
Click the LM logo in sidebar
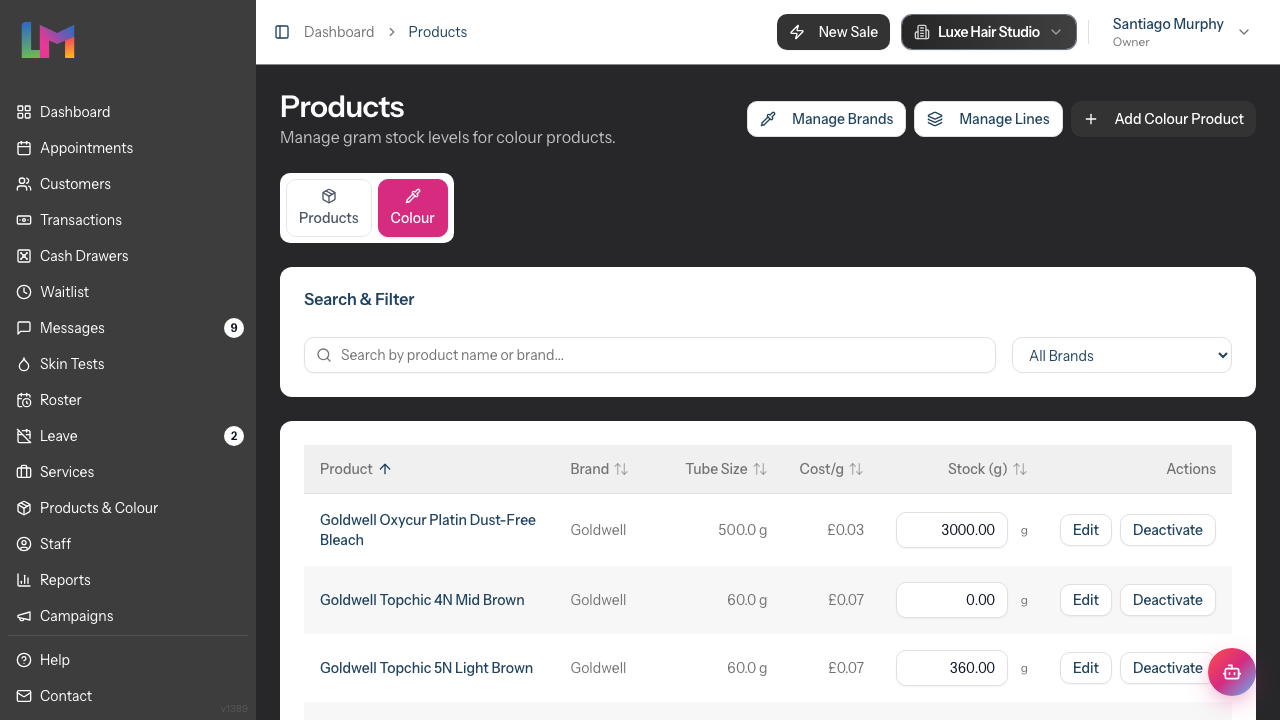point(48,40)
